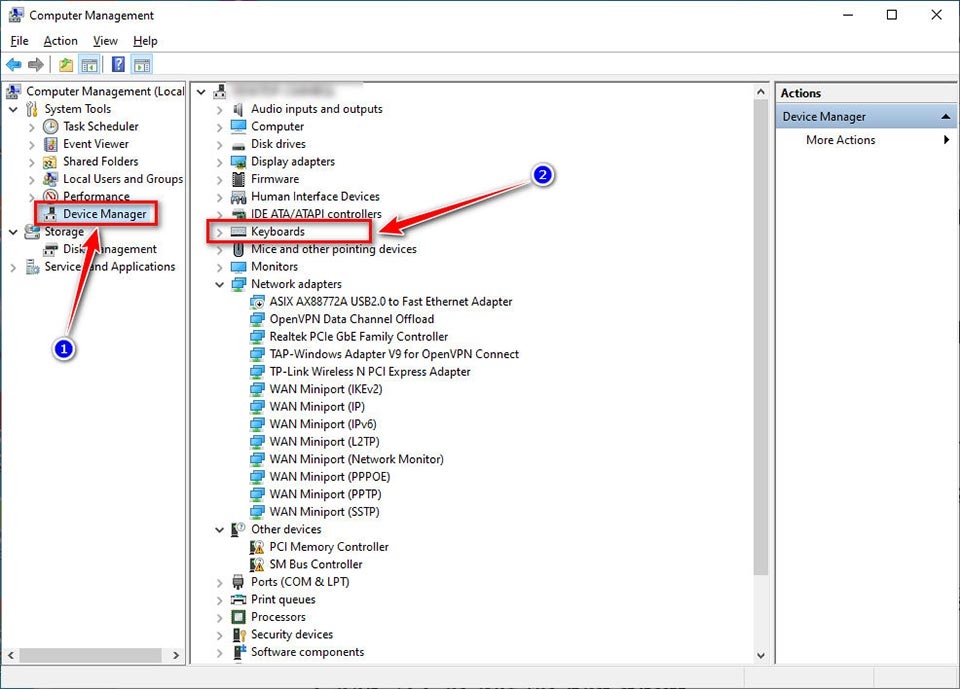Click the Print queues printer icon

(238, 600)
